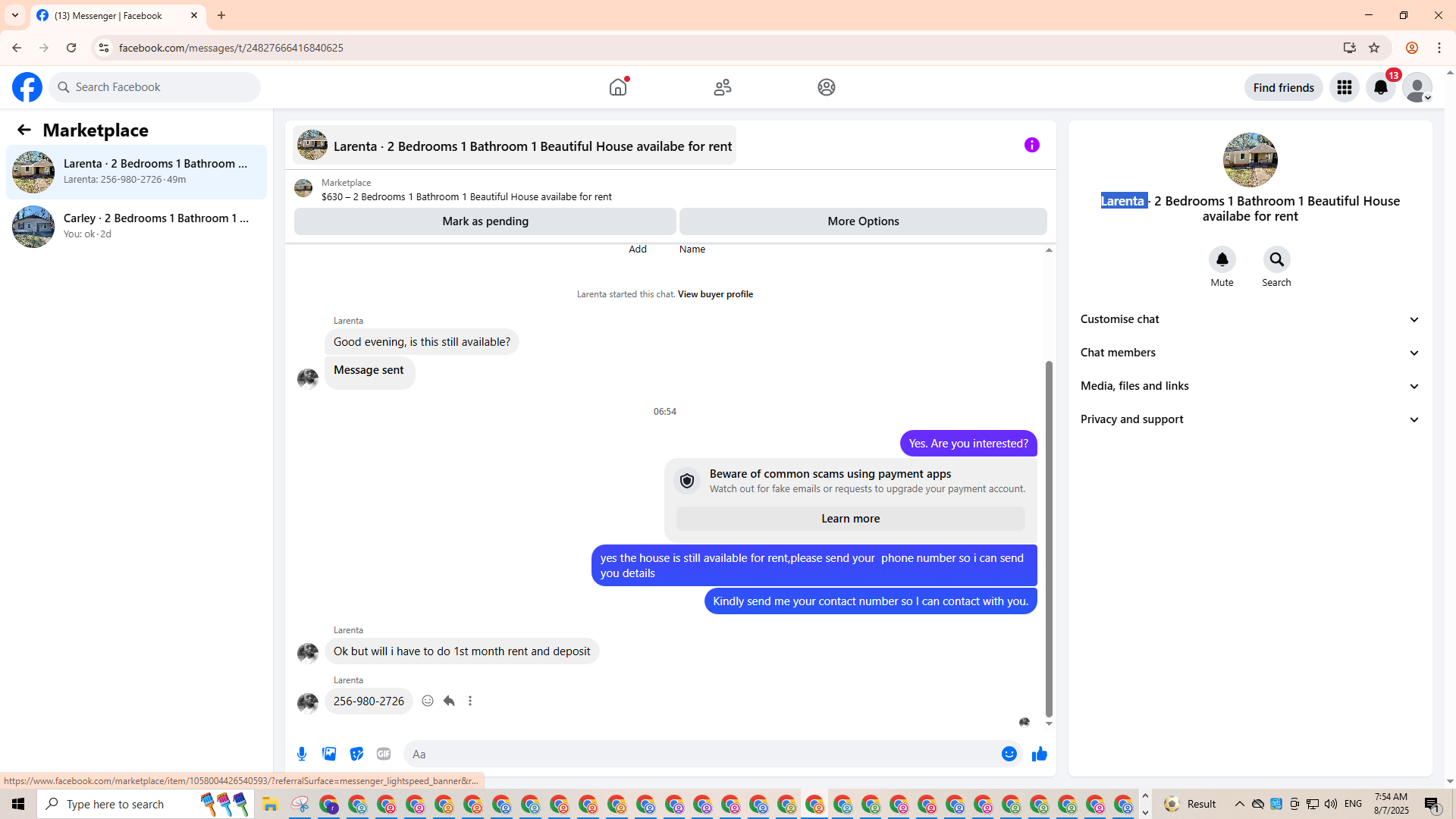This screenshot has width=1456, height=819.
Task: Open the Friends icon in top navigation
Action: pos(723,87)
